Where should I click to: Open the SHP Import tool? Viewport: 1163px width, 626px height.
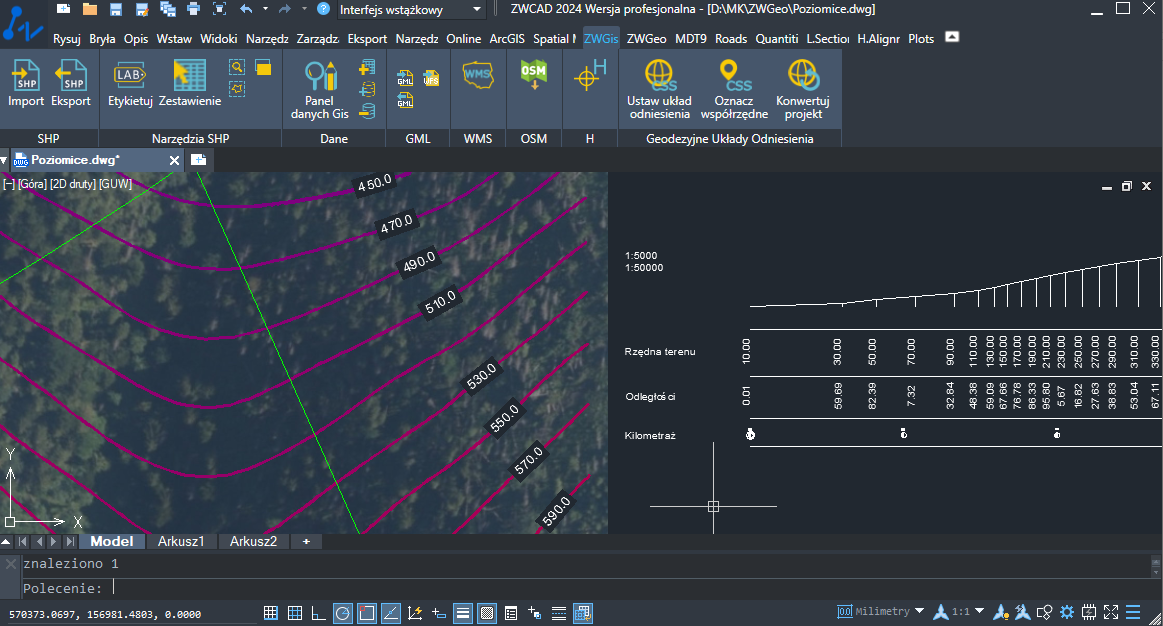pos(26,83)
